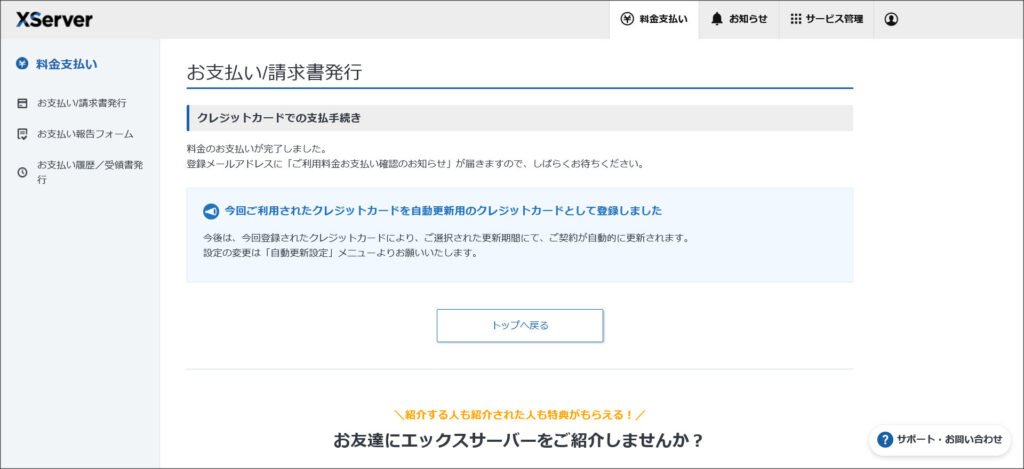Click the megaphone icon in notice box
The height and width of the screenshot is (469, 1024).
(210, 211)
